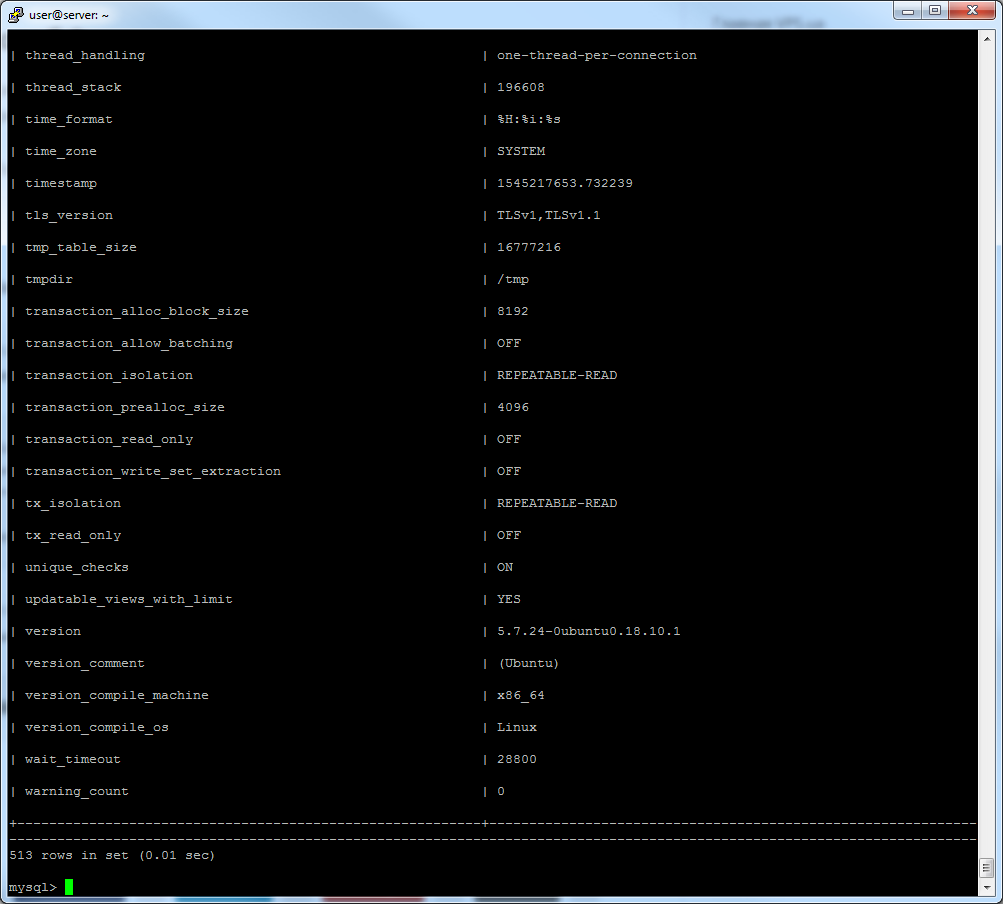Click '513 rows in set (0.01 sec)' text
Viewport: 1003px width, 904px height.
pos(113,855)
